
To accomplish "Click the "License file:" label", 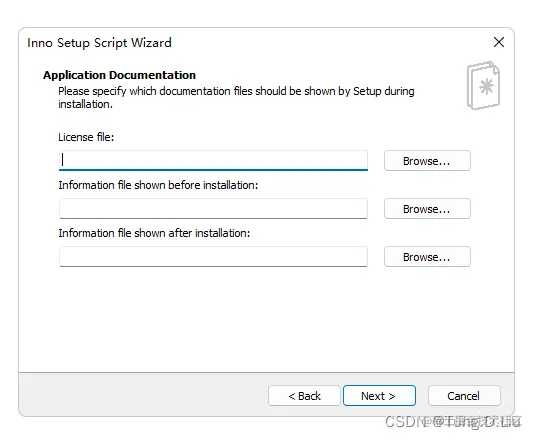I will 86,137.
